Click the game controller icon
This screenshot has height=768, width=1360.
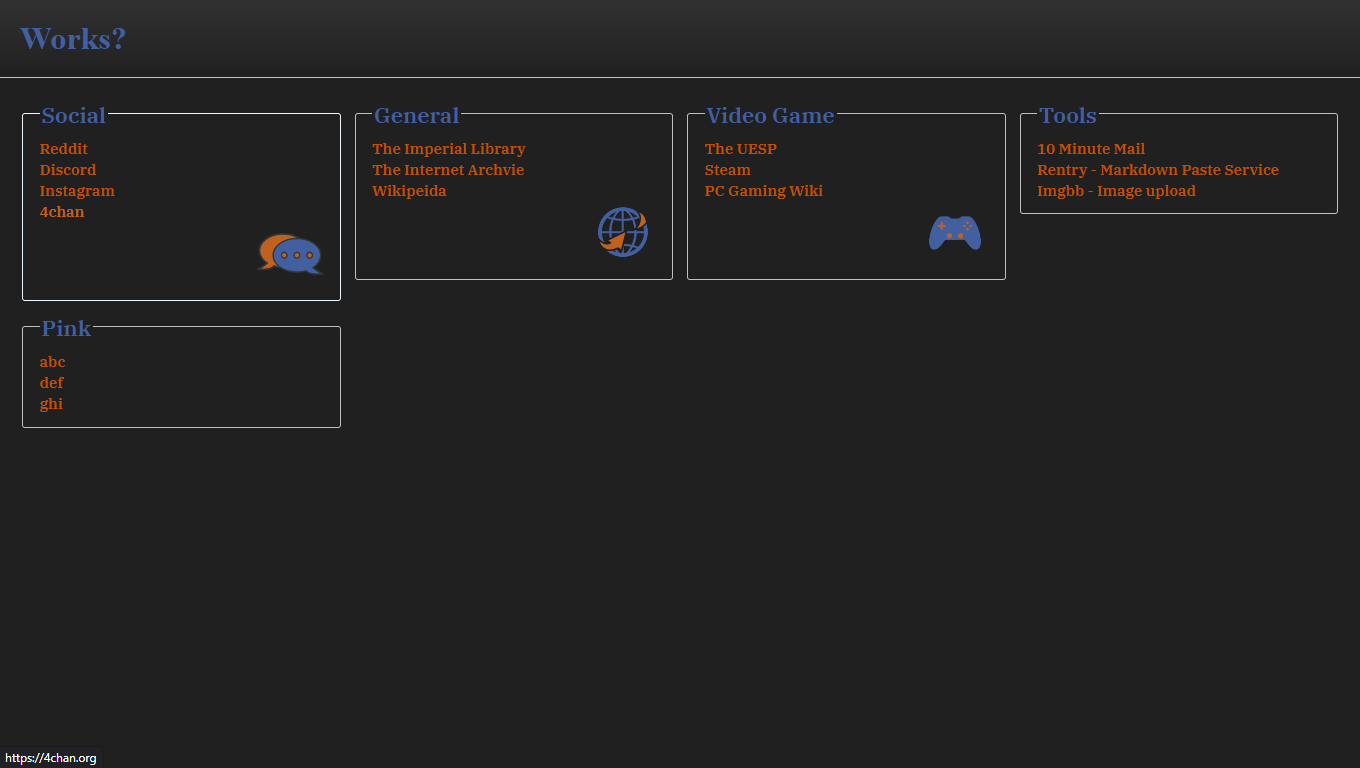click(955, 233)
